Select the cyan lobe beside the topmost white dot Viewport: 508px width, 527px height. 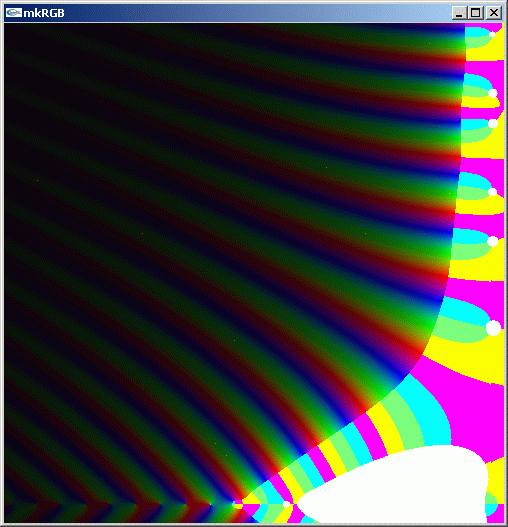point(477,32)
